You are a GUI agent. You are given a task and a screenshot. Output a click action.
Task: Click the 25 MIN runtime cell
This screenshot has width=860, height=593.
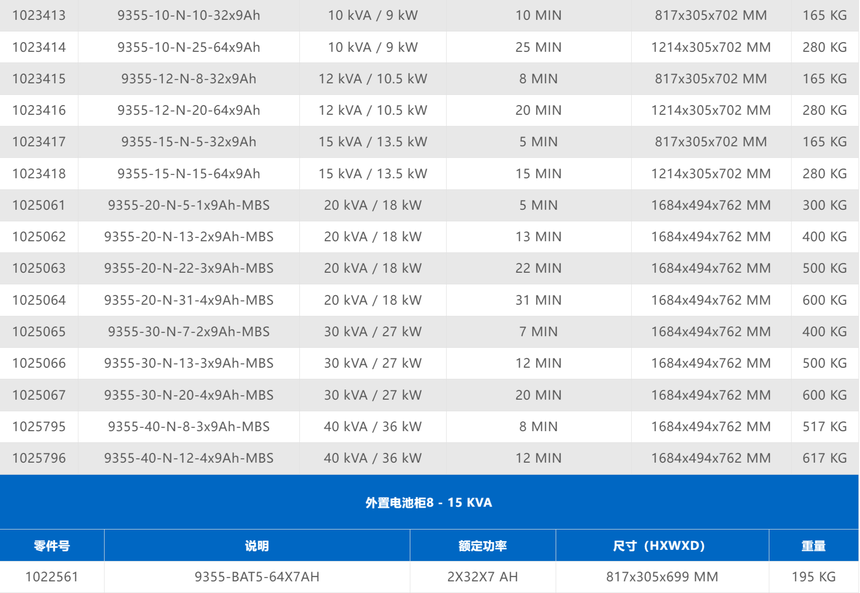coord(539,47)
